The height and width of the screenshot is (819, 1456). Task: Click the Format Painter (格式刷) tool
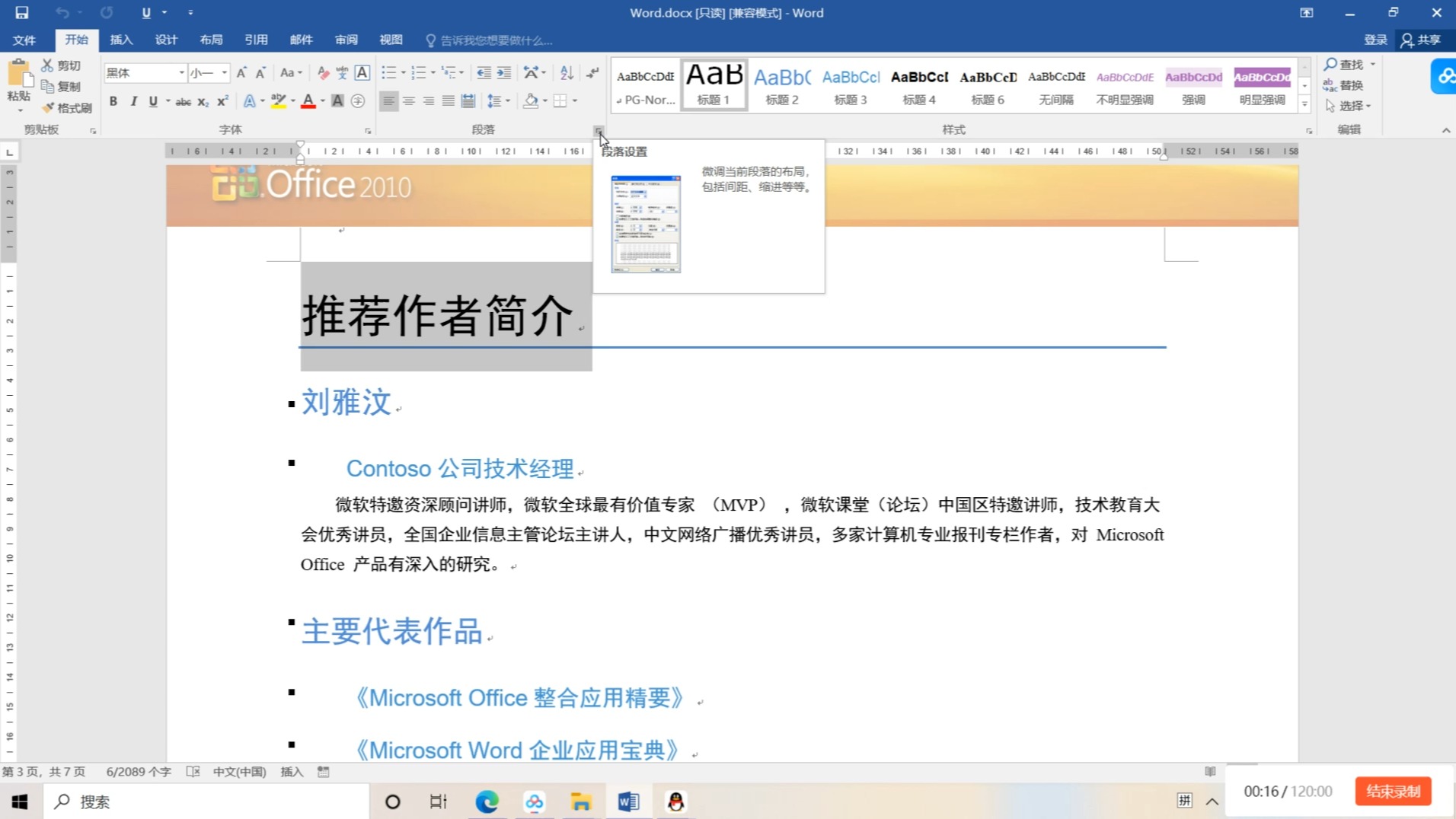coord(67,108)
